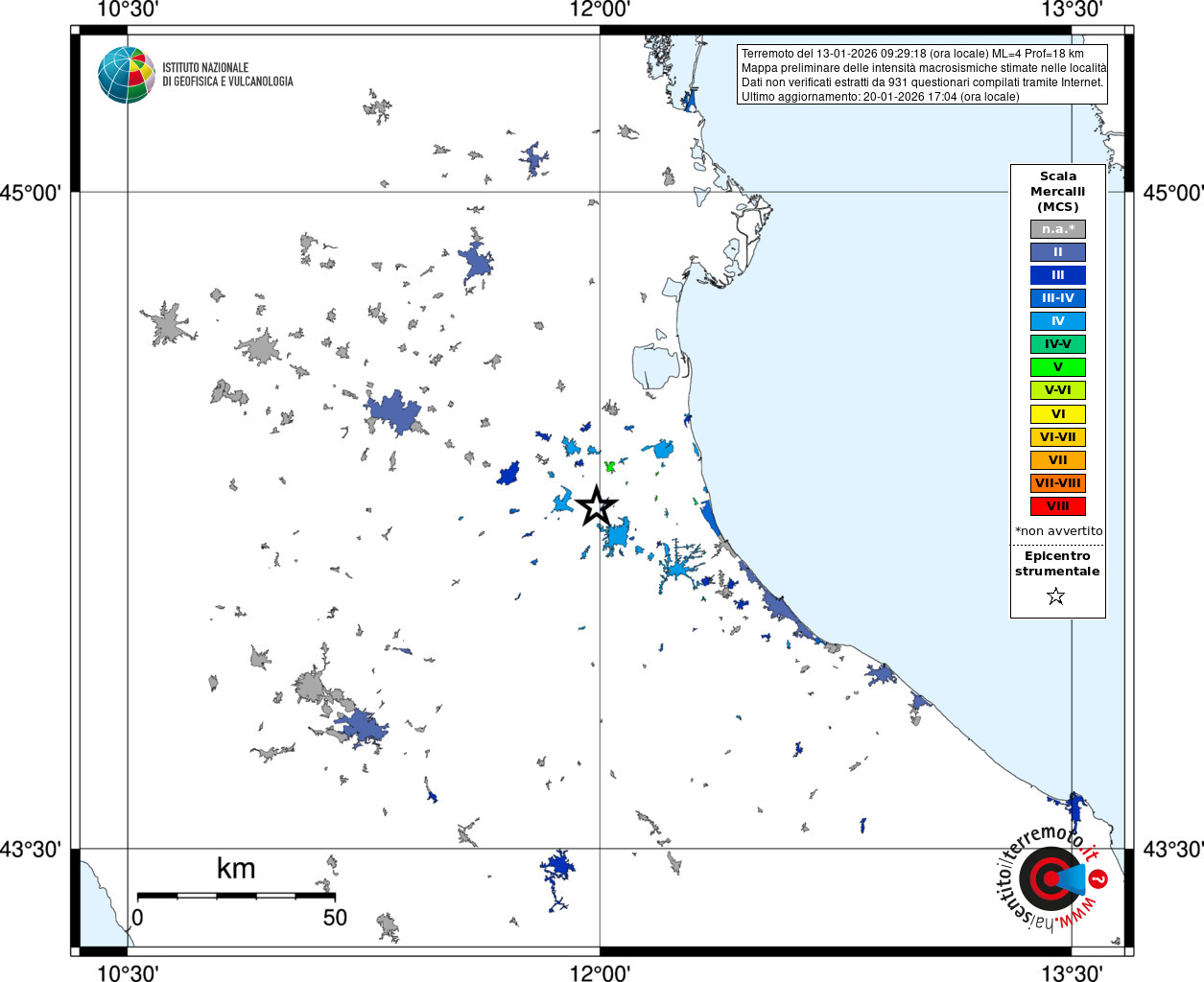The width and height of the screenshot is (1204, 982).
Task: Click the epicenter star on the map
Action: [x=596, y=505]
